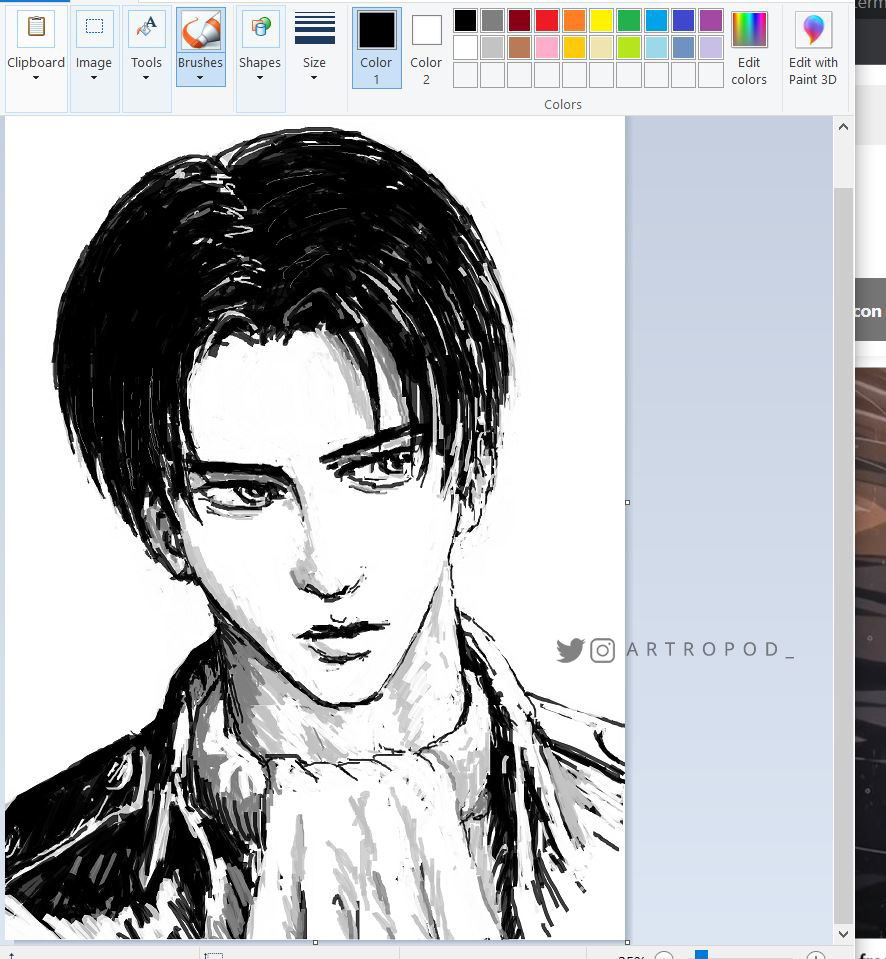886x959 pixels.
Task: Choose the gold palette swatch
Action: [x=574, y=47]
